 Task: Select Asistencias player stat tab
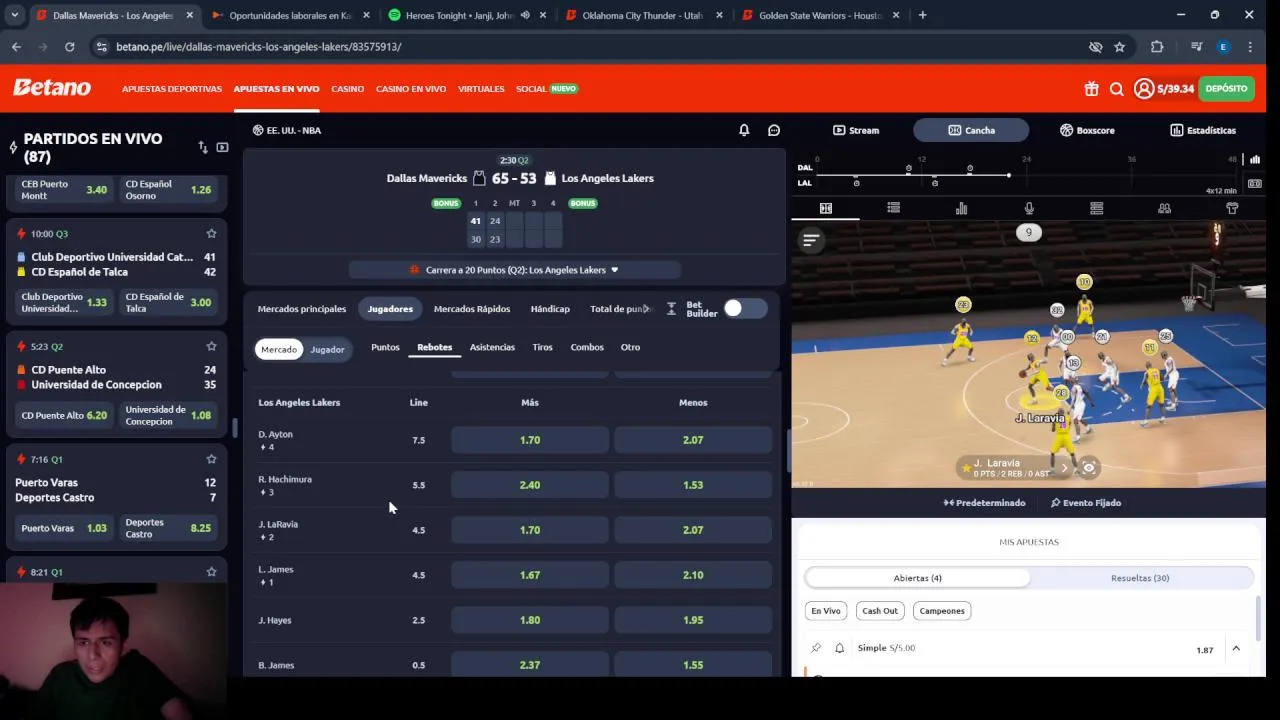click(x=492, y=347)
